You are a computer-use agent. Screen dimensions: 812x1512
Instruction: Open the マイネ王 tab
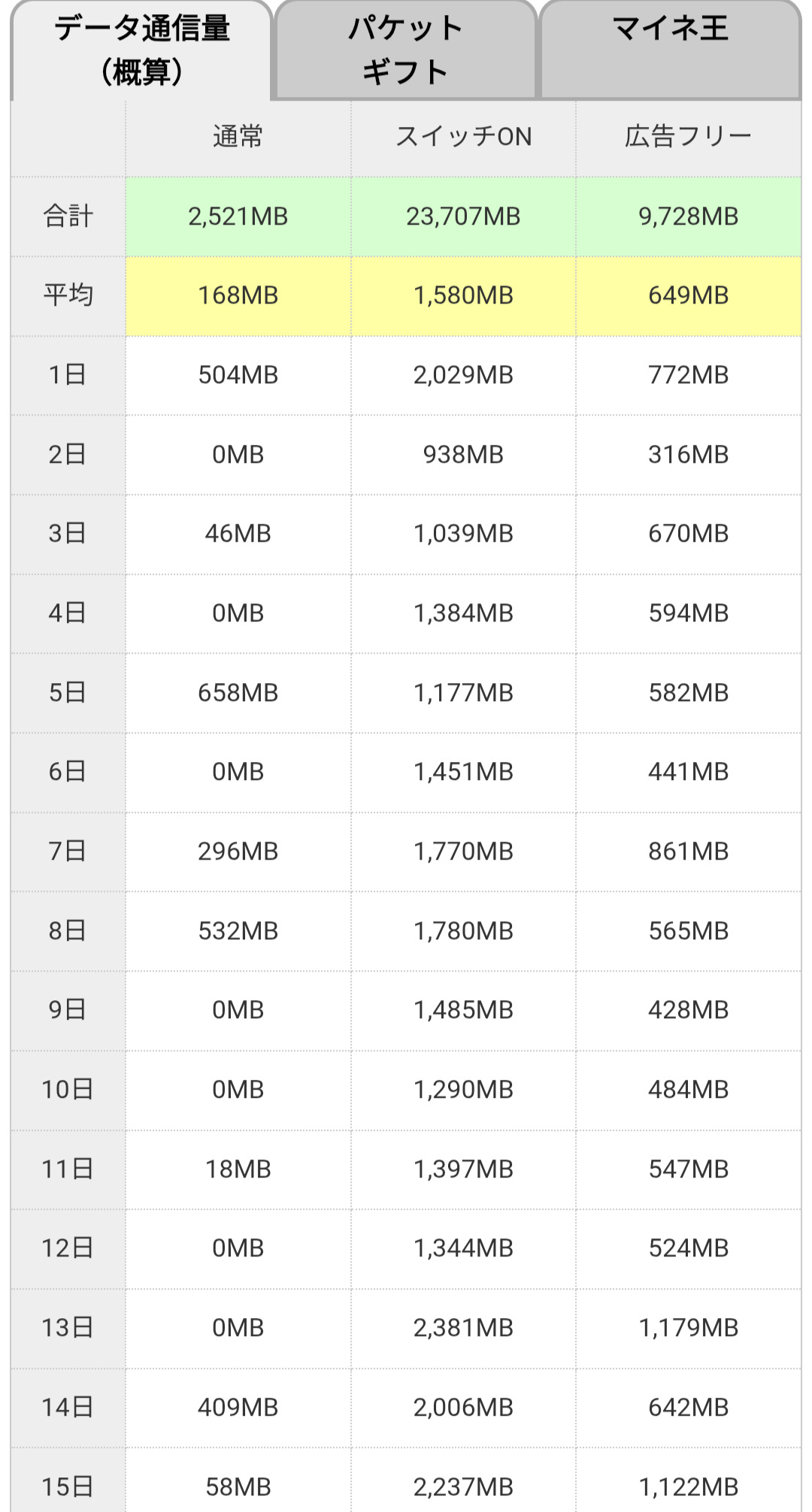(670, 48)
